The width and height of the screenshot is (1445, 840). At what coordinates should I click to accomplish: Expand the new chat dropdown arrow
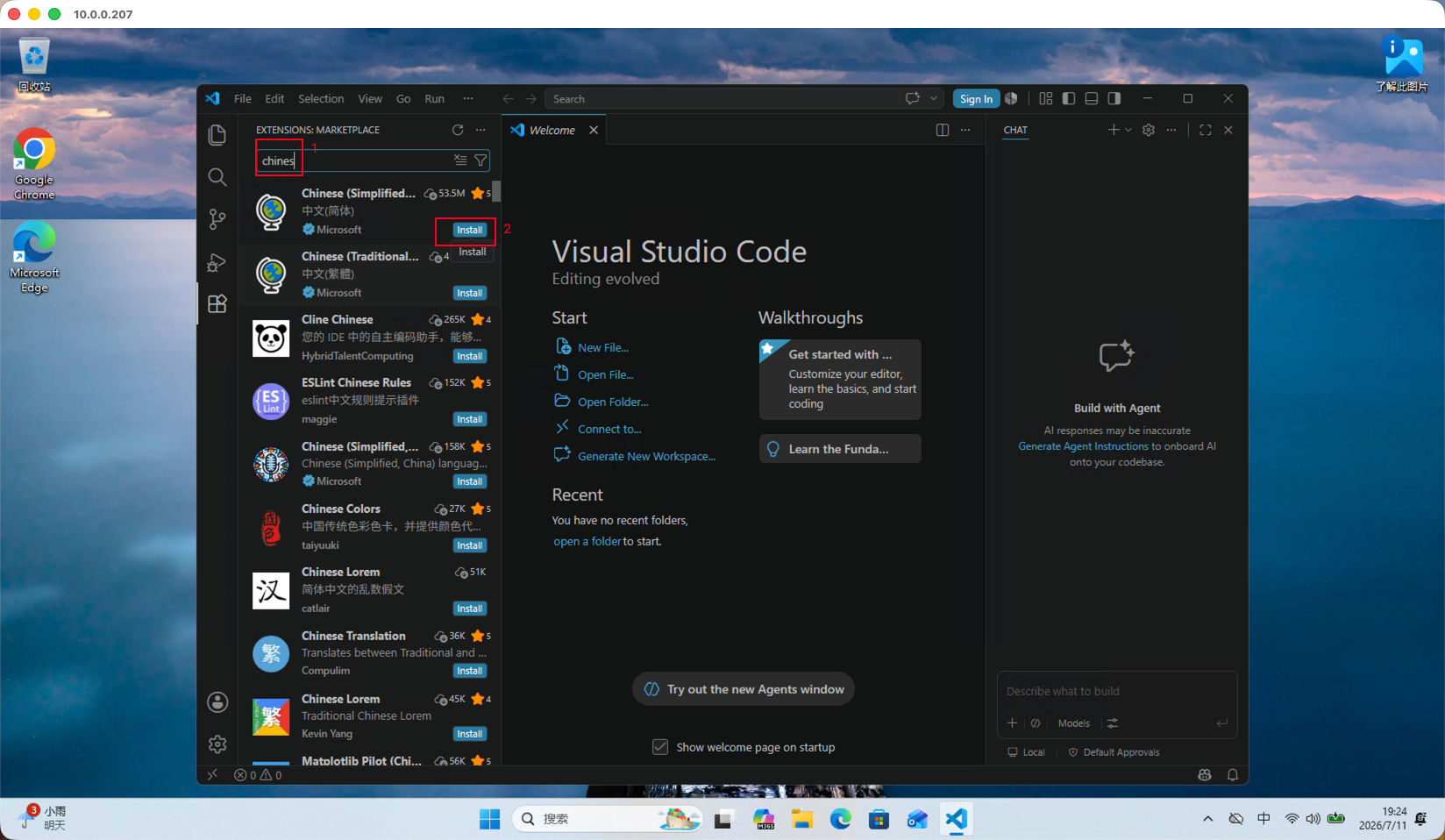click(1128, 130)
